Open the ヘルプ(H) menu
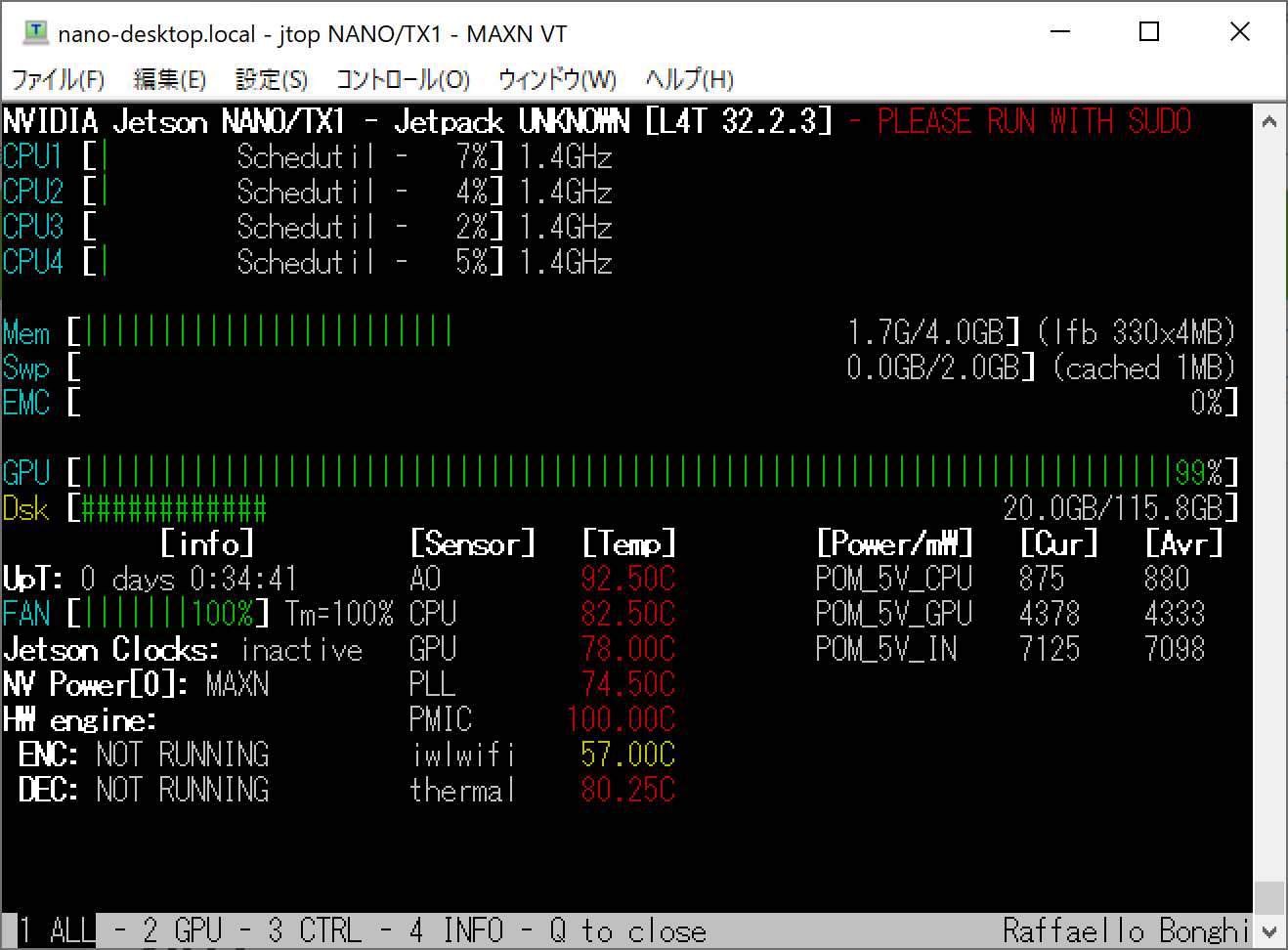The image size is (1288, 950). [689, 79]
